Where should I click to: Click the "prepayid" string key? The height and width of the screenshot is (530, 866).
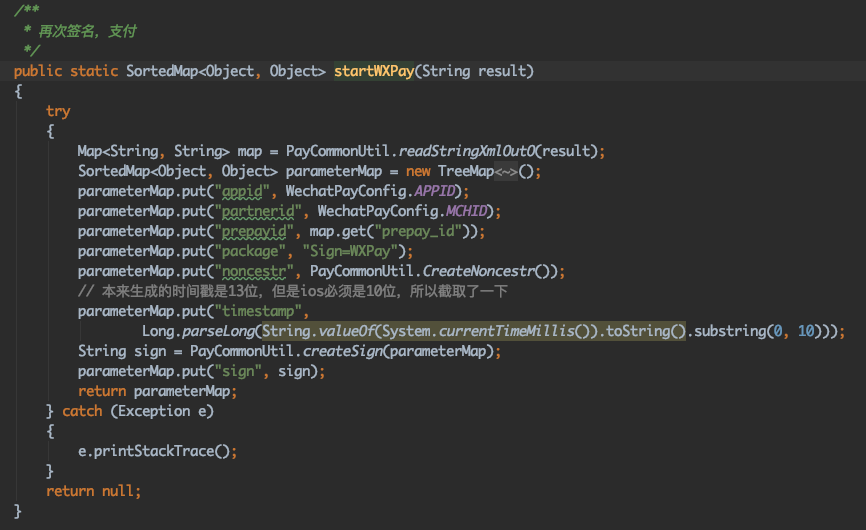tap(254, 231)
